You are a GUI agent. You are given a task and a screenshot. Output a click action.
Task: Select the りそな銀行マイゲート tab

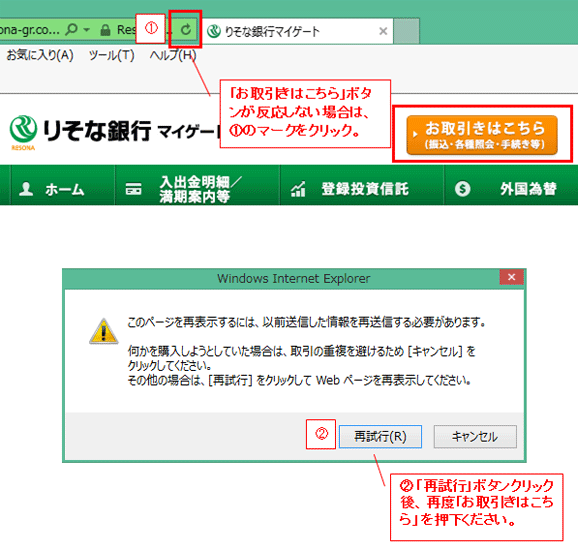coord(297,31)
